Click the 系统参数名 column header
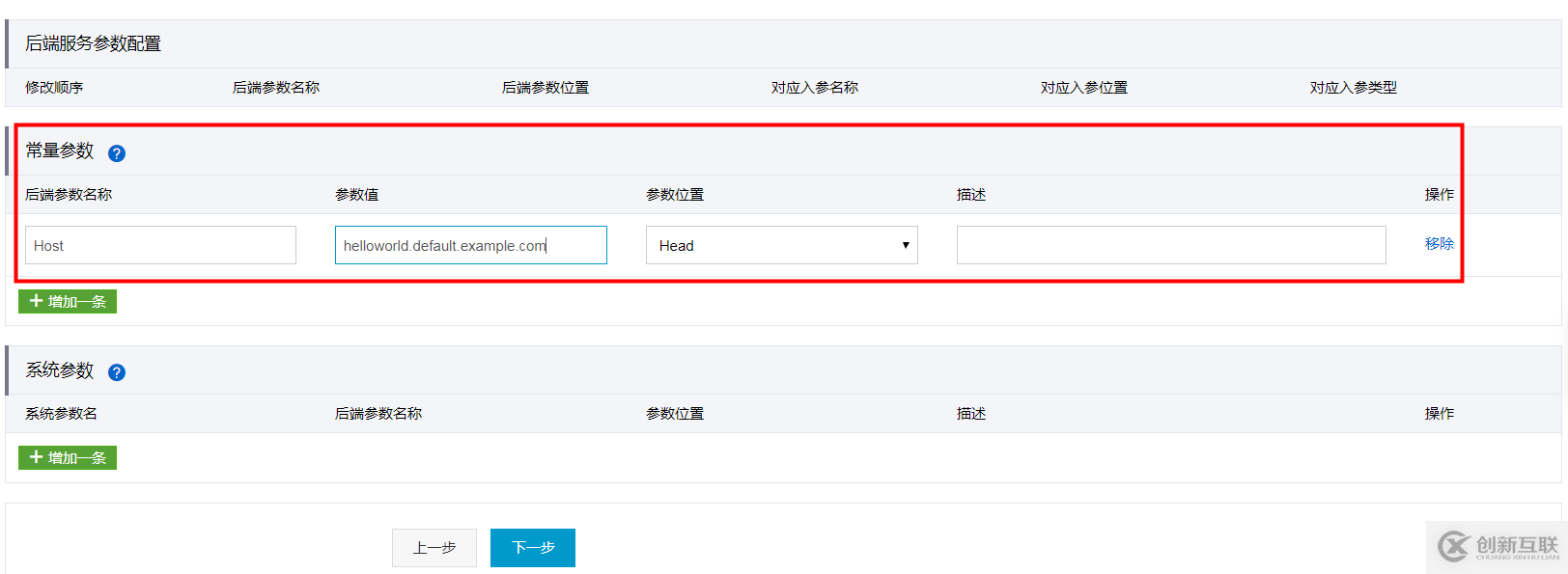Viewport: 1568px width, 574px height. [61, 413]
